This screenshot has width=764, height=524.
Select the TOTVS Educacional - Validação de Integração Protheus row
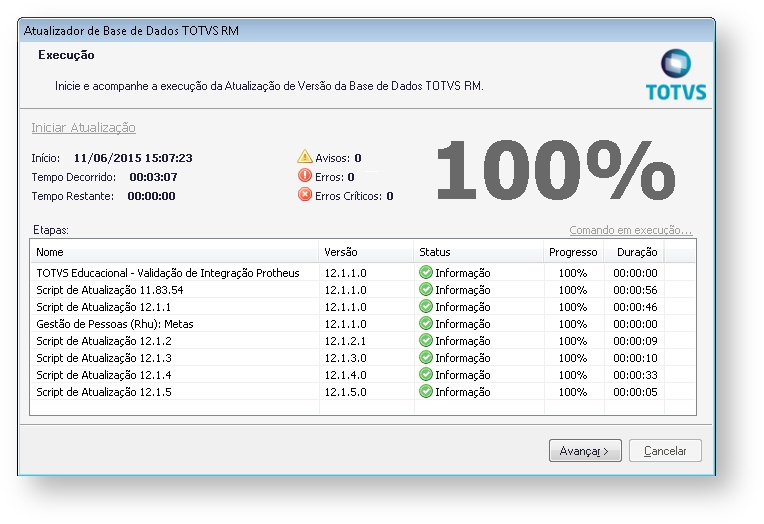pyautogui.click(x=363, y=272)
